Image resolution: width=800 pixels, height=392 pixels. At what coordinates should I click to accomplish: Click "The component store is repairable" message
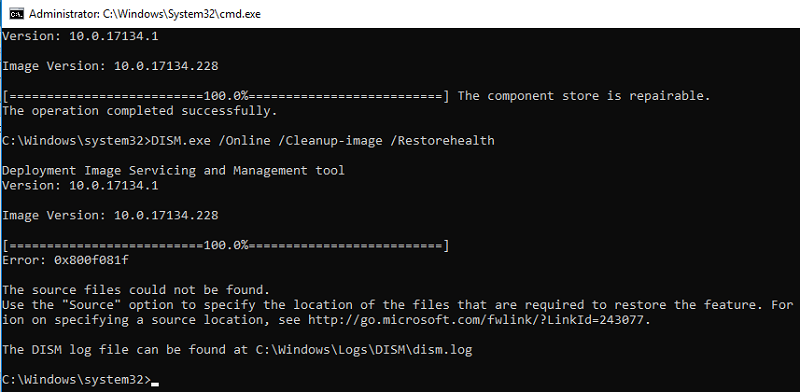[584, 96]
